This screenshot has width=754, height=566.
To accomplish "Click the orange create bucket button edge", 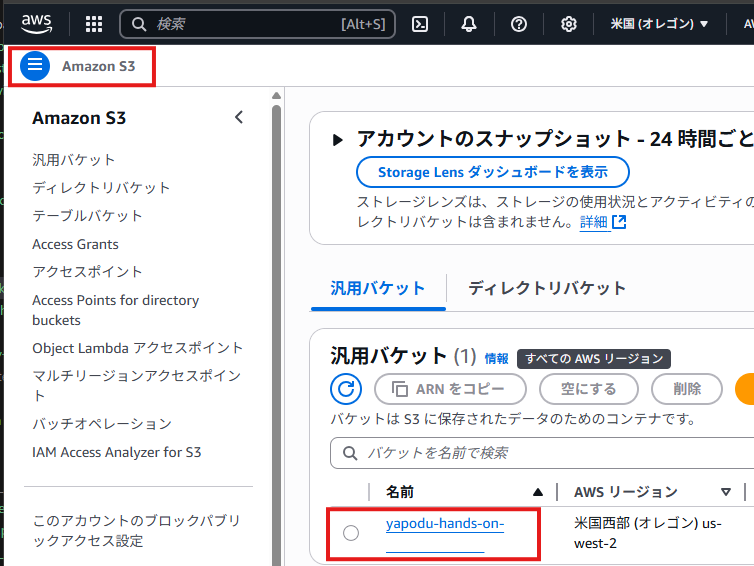I will coord(745,389).
